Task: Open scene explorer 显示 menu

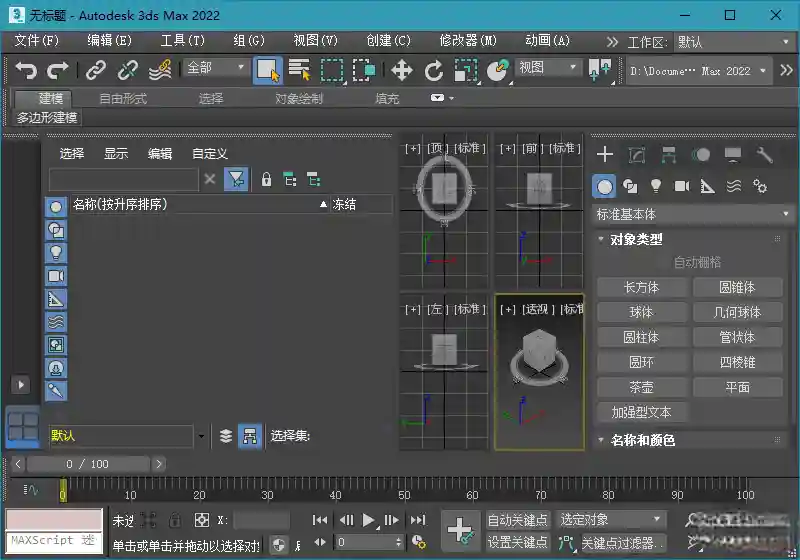Action: coord(116,154)
